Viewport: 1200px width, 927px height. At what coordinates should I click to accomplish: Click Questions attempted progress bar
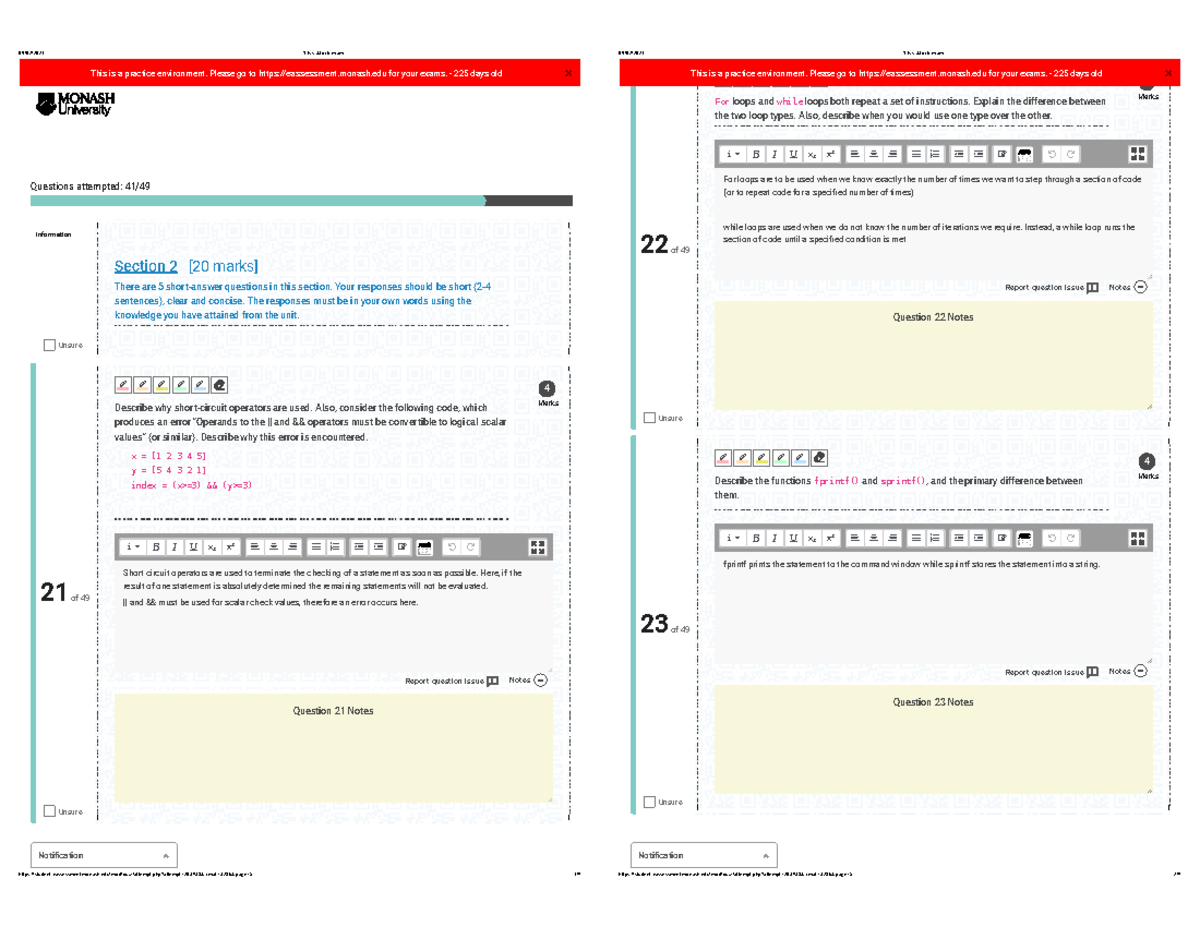303,201
